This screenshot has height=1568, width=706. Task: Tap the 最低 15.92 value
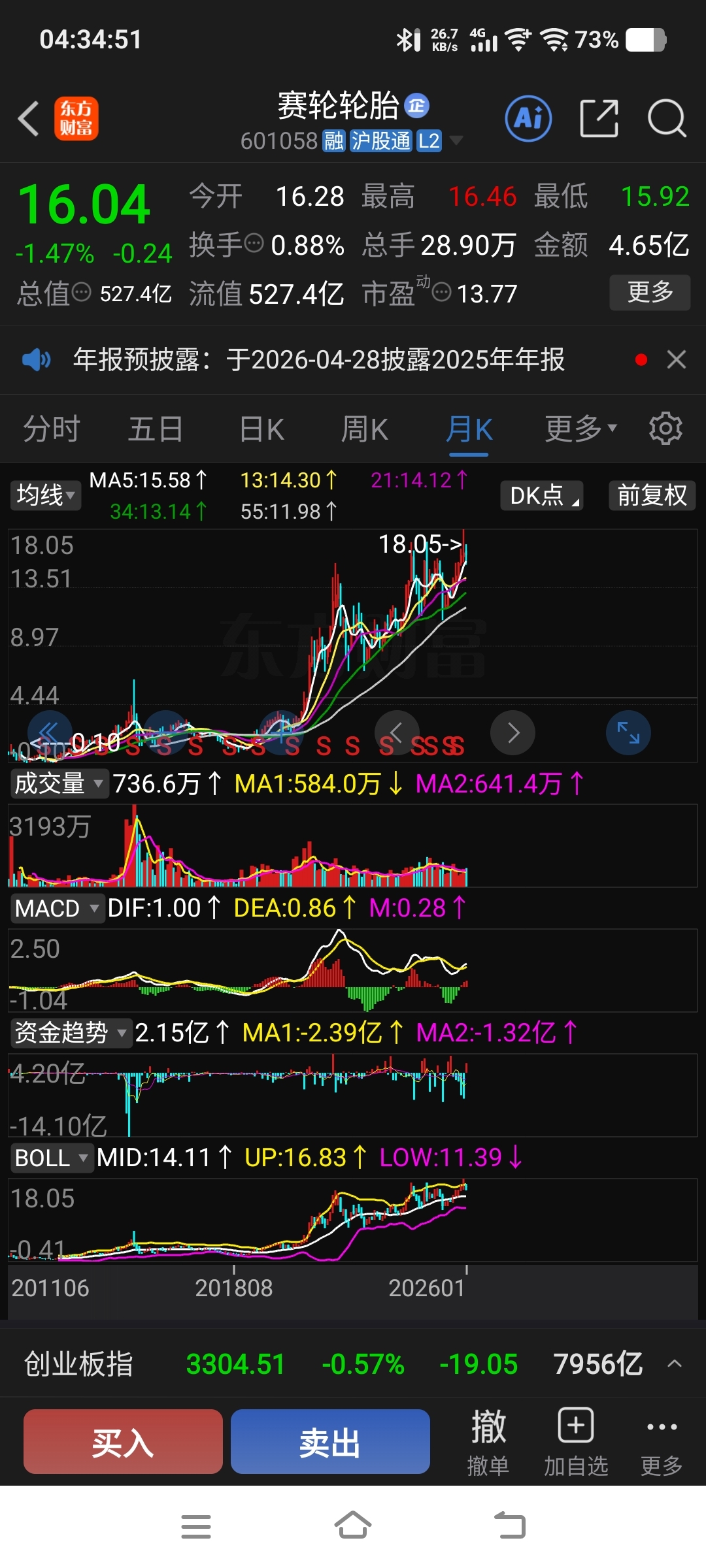pos(655,197)
